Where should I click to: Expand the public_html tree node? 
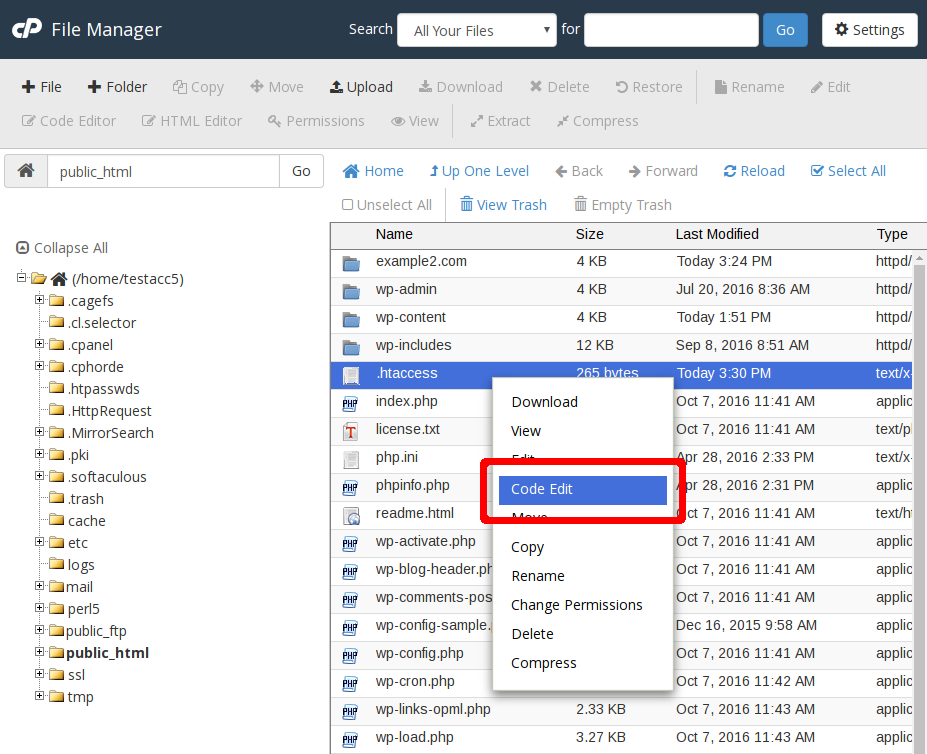[x=40, y=653]
